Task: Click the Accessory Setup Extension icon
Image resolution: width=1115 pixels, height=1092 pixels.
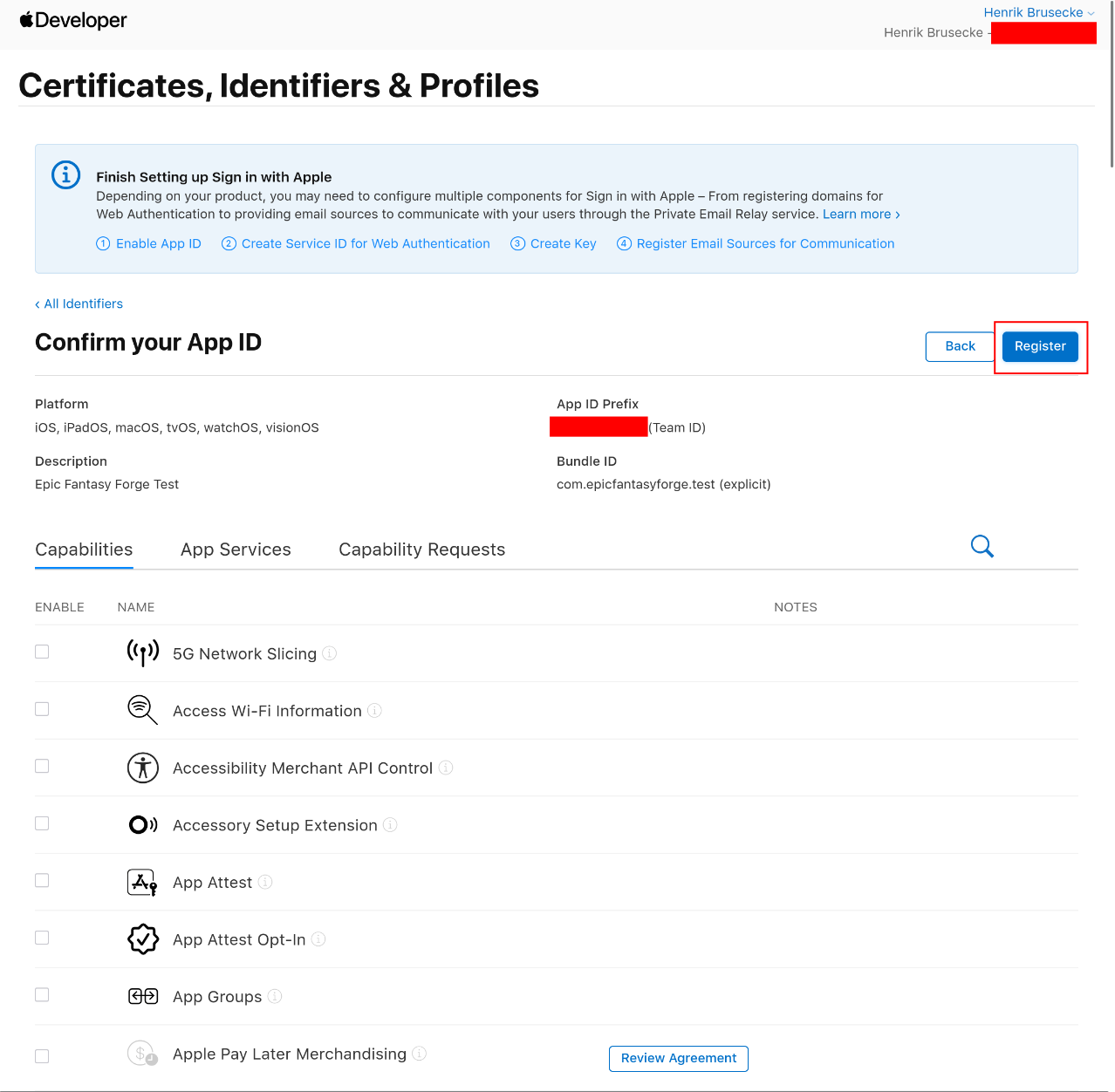Action: (142, 824)
